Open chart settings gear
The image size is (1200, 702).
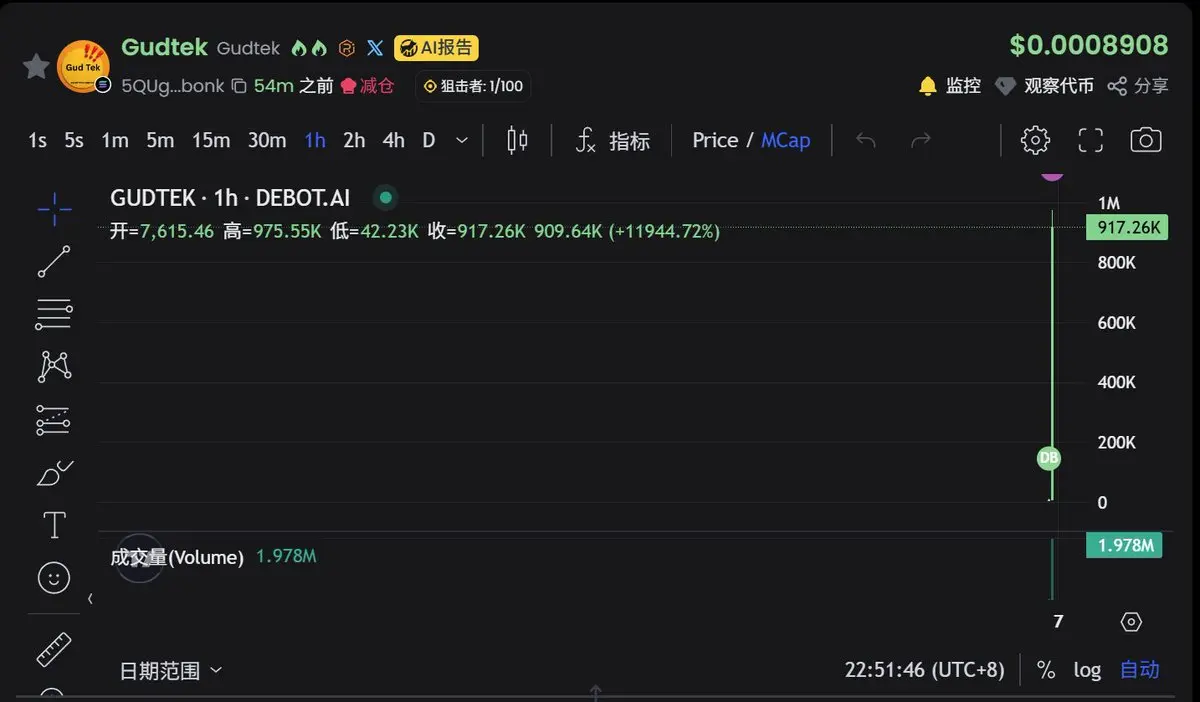1035,141
